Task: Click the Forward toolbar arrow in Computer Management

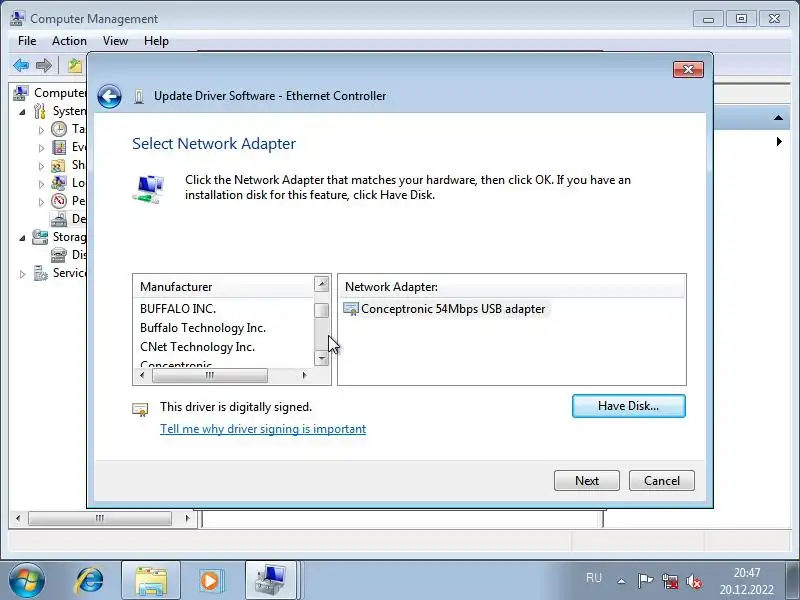Action: click(44, 65)
